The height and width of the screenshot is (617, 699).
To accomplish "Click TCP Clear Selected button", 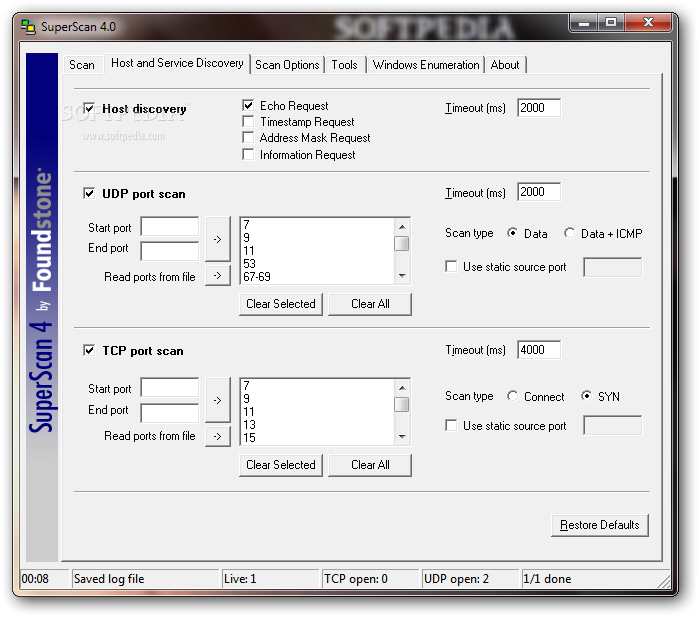I will [x=281, y=465].
